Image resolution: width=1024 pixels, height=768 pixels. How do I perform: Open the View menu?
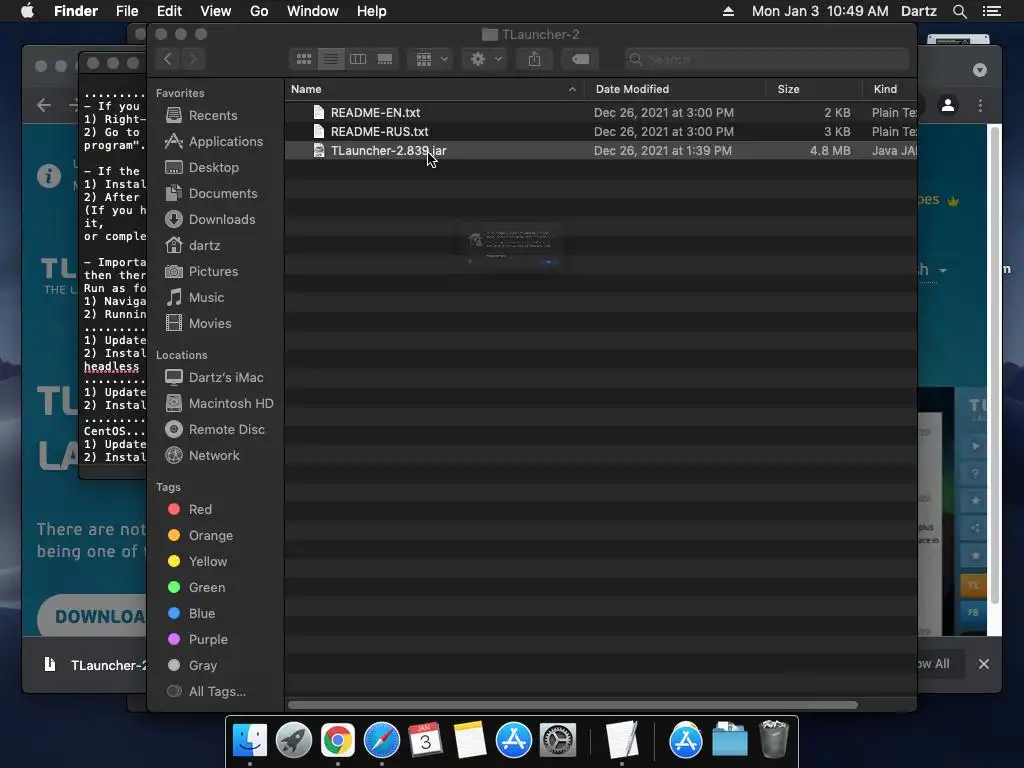click(216, 11)
